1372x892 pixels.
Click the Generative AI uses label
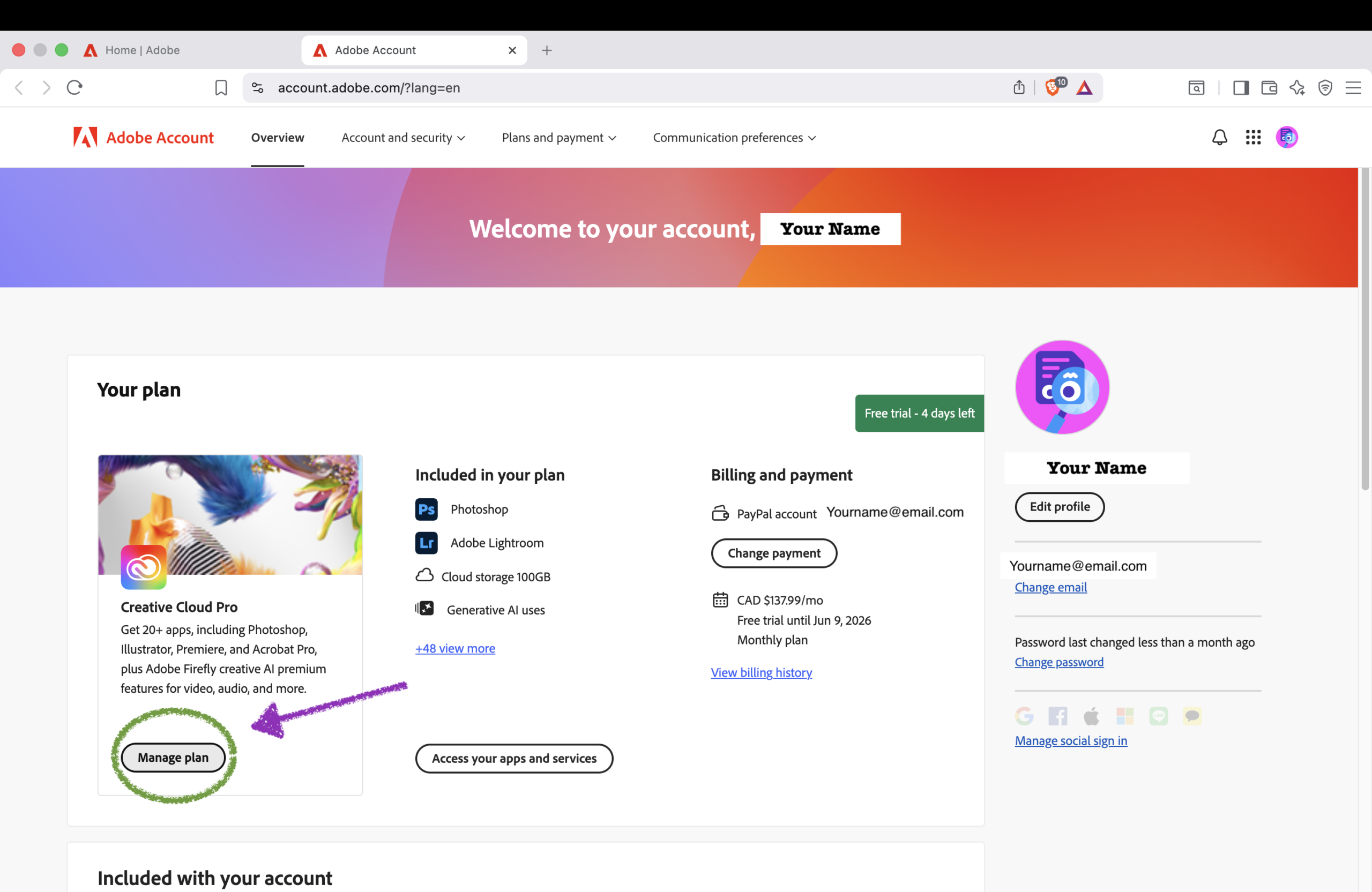click(x=495, y=610)
